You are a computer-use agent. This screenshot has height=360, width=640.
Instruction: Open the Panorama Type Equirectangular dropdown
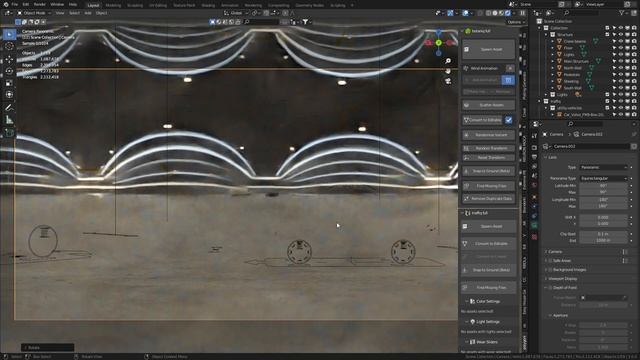(603, 178)
